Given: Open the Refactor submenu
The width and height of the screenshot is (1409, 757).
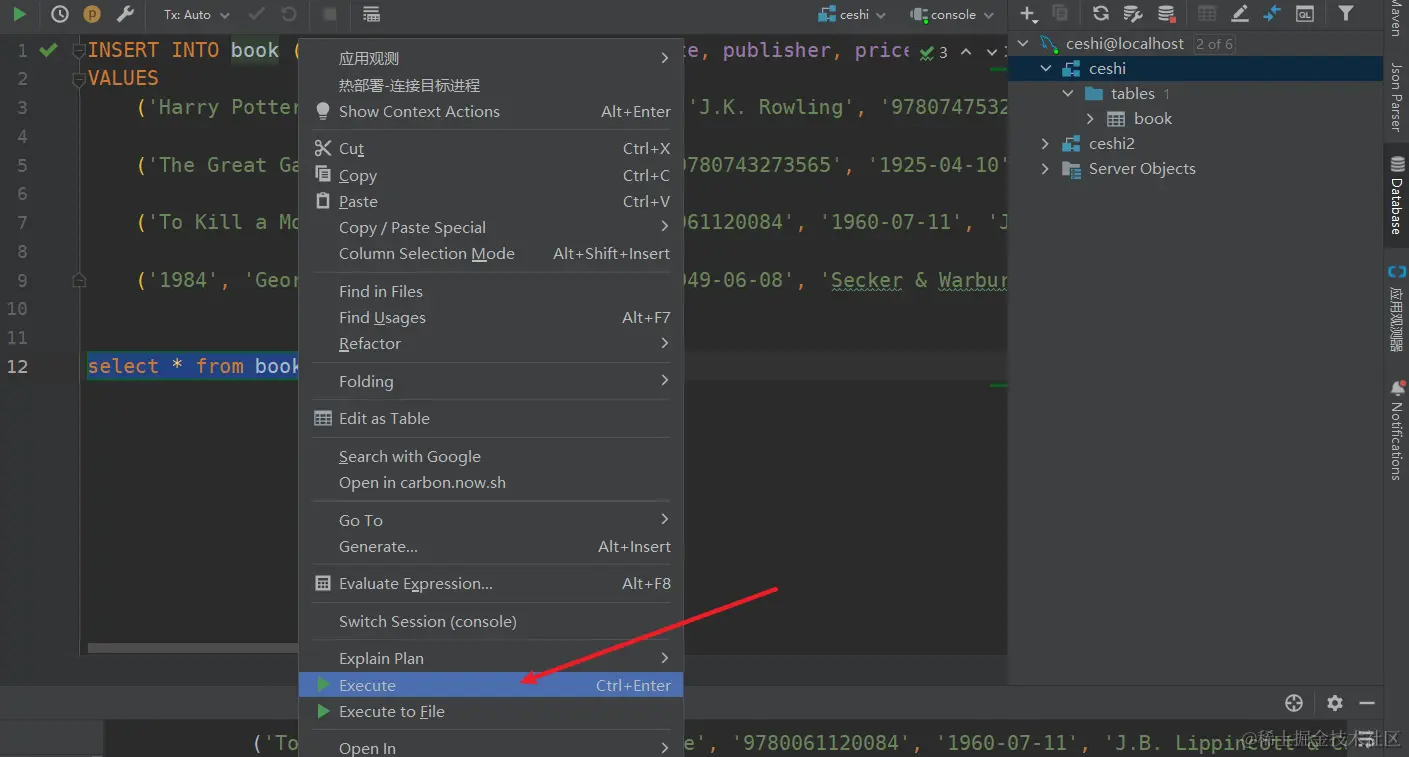Looking at the screenshot, I should 491,343.
